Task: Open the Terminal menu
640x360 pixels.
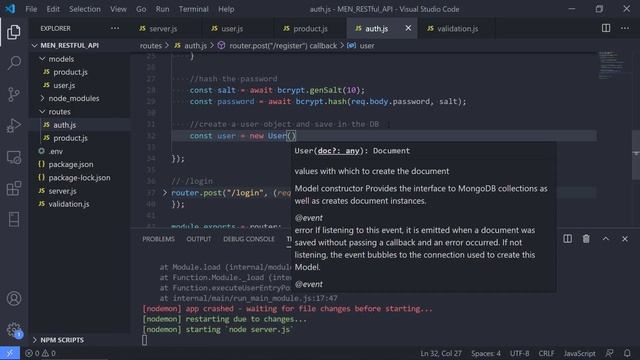Action: (x=193, y=9)
